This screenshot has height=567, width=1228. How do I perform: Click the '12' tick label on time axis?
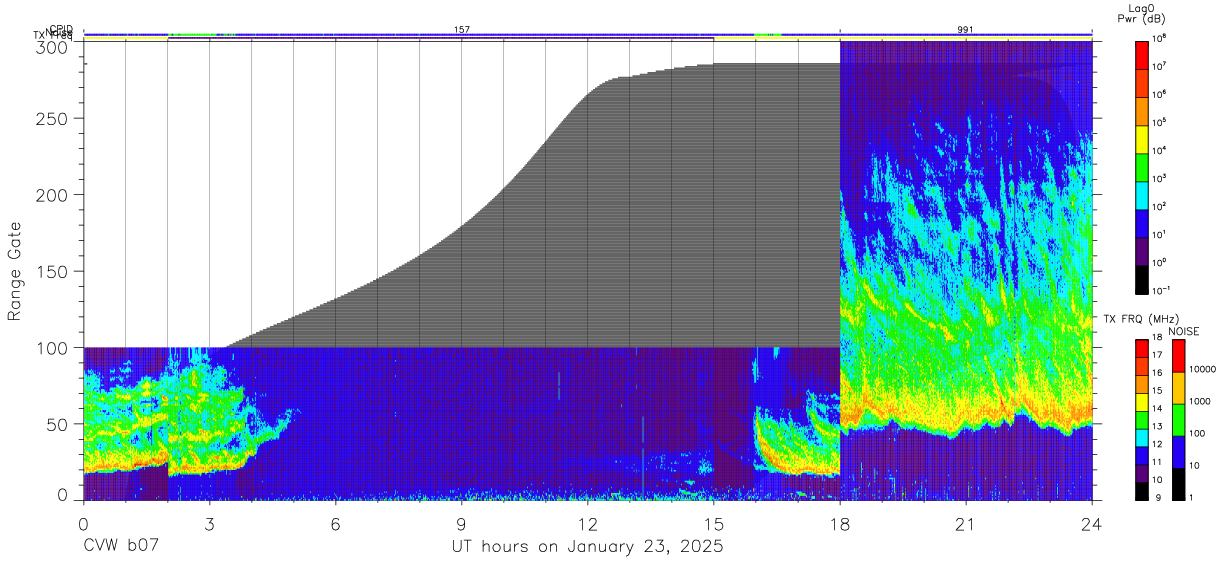pos(587,525)
